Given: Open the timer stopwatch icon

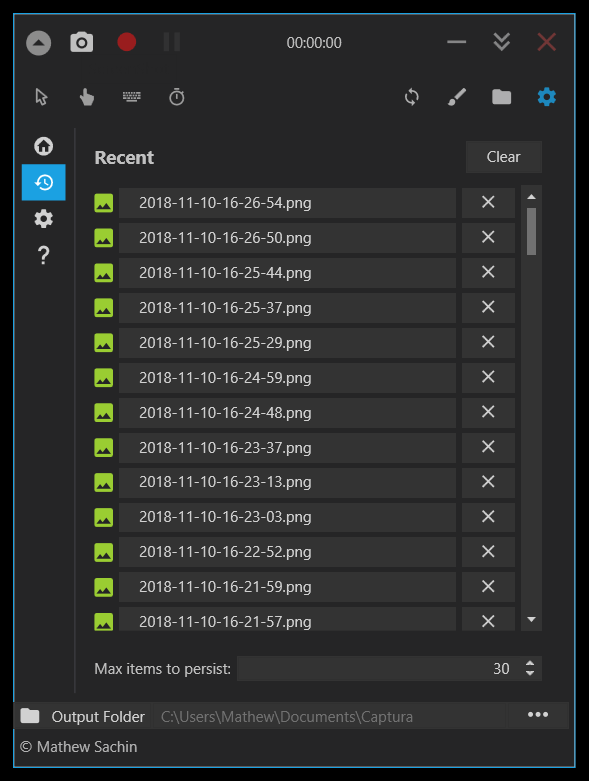Looking at the screenshot, I should (x=177, y=97).
